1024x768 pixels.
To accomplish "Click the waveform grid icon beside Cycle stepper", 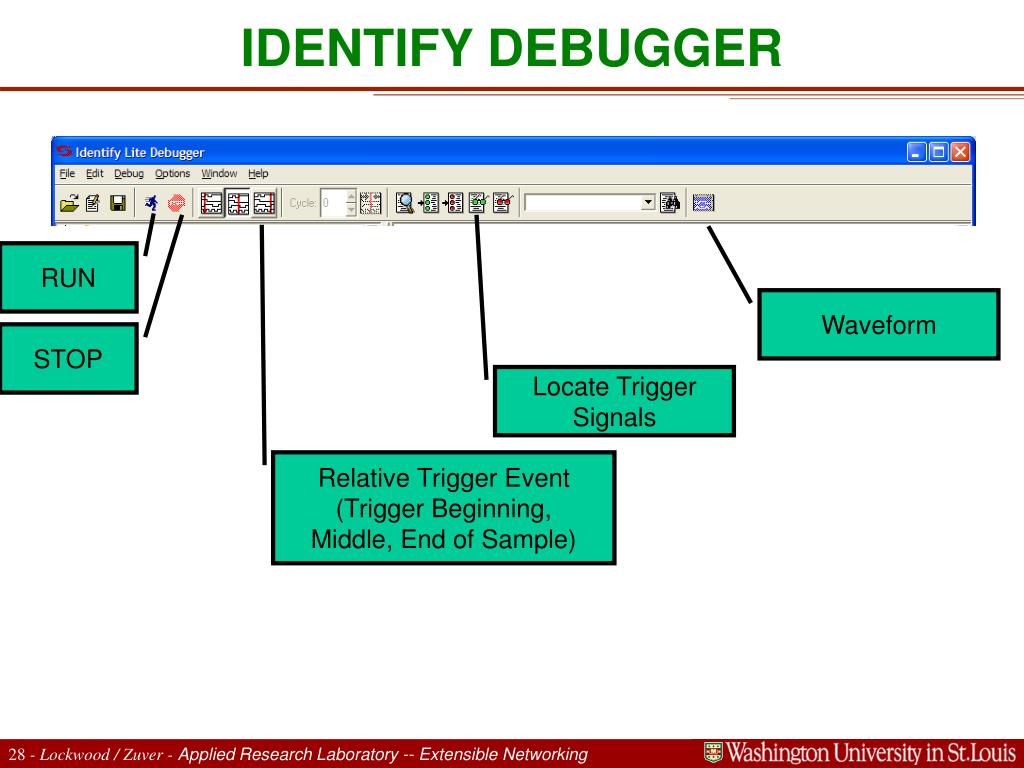I will pos(370,203).
